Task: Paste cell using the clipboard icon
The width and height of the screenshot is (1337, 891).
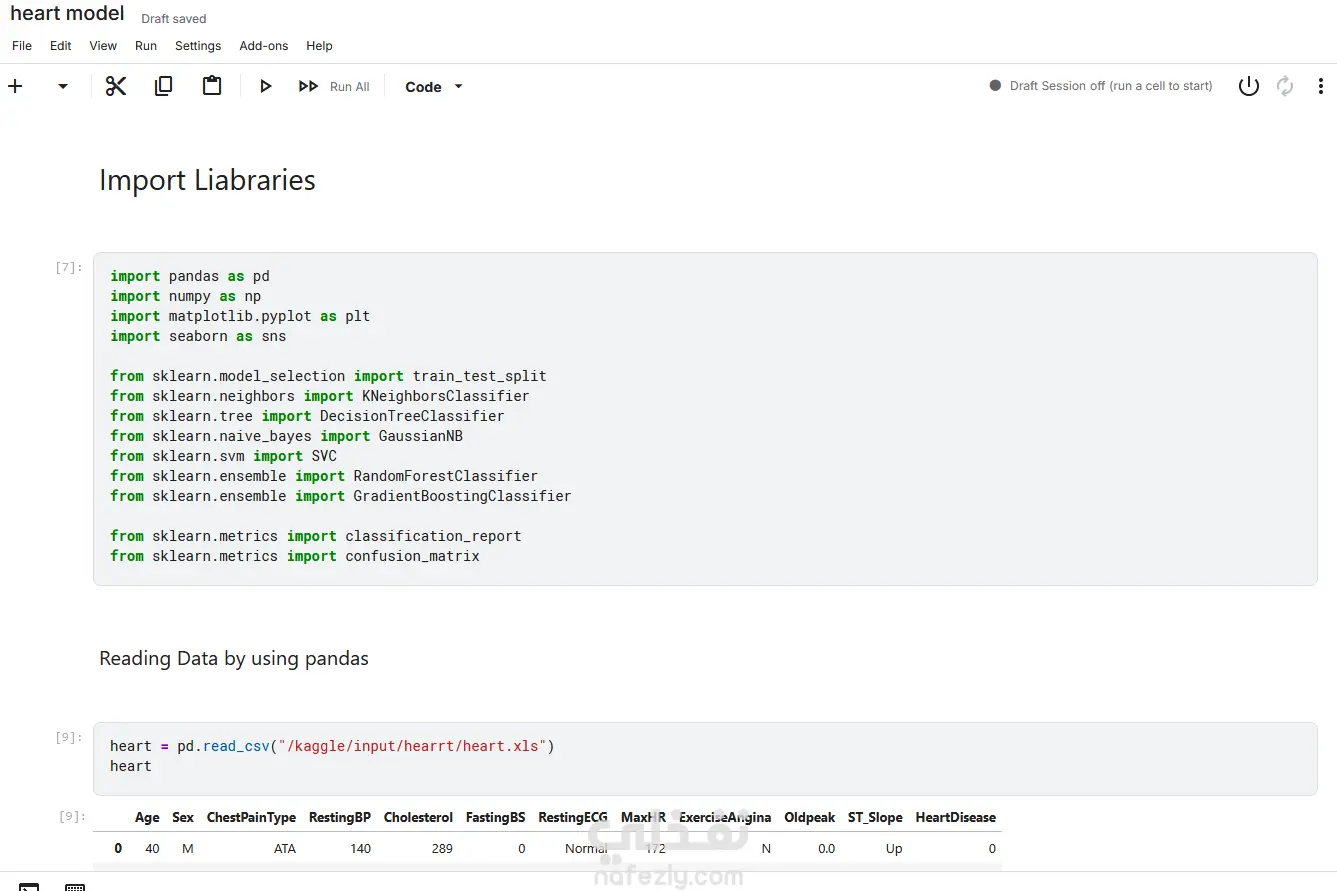Action: pos(212,87)
